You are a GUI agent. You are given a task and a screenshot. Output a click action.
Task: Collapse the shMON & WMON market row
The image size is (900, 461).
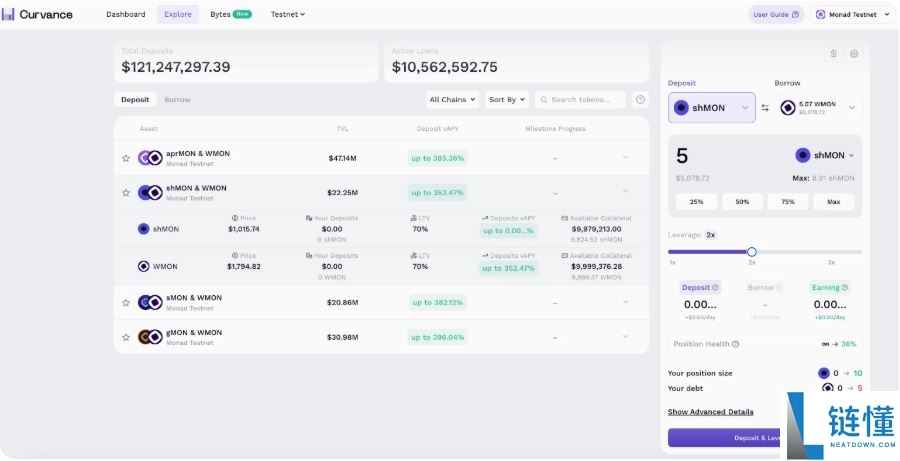[x=625, y=192]
